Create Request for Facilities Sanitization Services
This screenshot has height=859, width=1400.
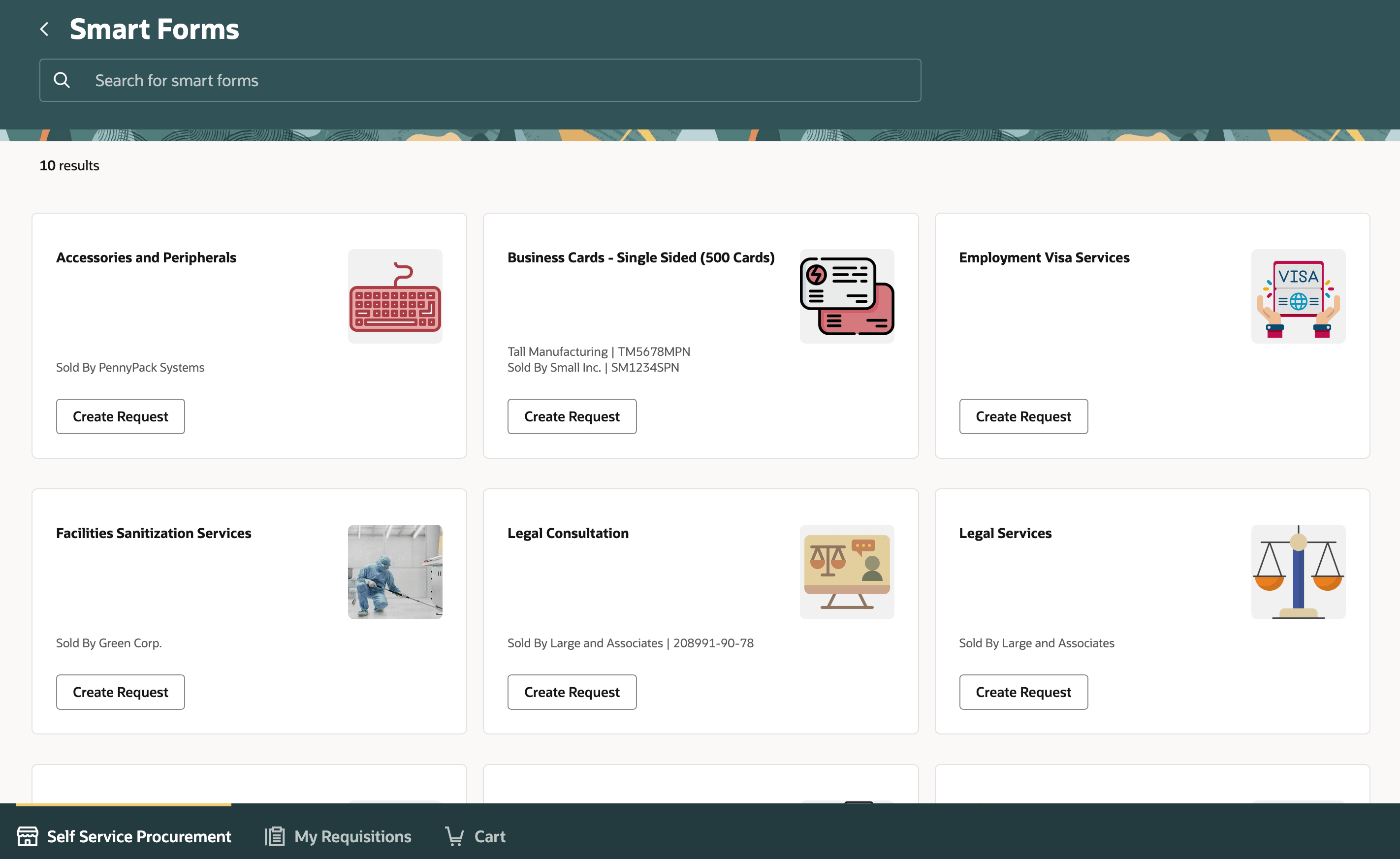click(x=121, y=692)
